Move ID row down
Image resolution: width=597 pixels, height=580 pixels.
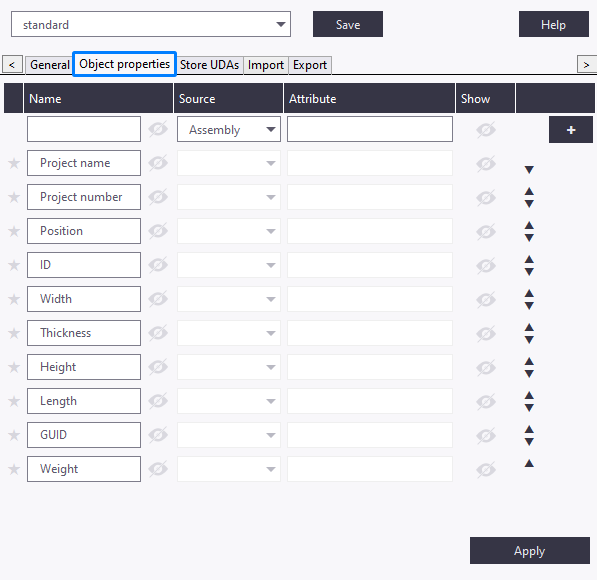pyautogui.click(x=529, y=272)
